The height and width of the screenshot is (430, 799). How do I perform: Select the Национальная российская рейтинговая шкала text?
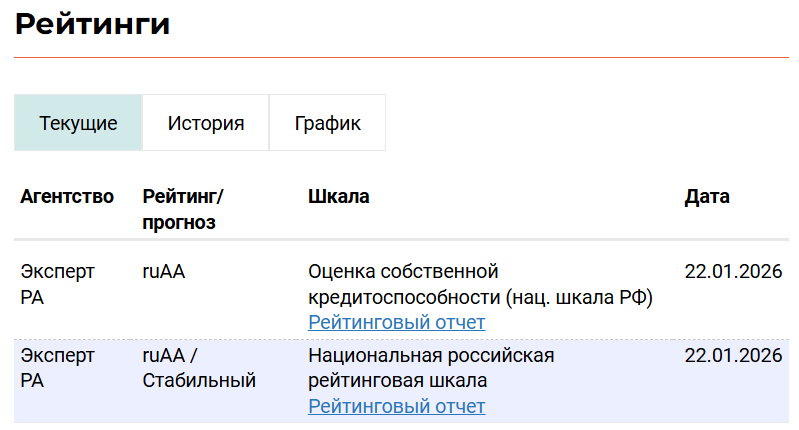(431, 368)
